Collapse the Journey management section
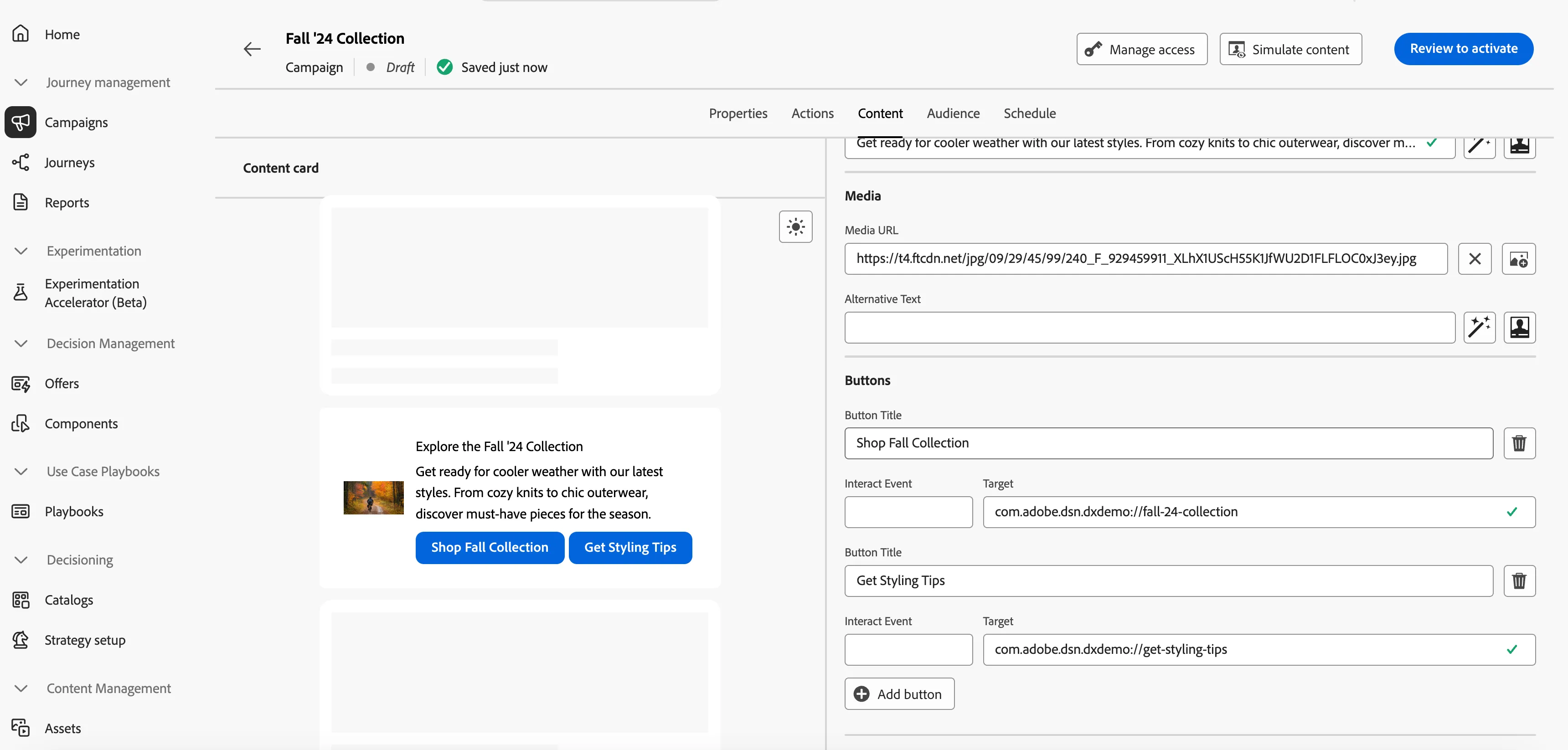The image size is (1568, 750). 21,82
